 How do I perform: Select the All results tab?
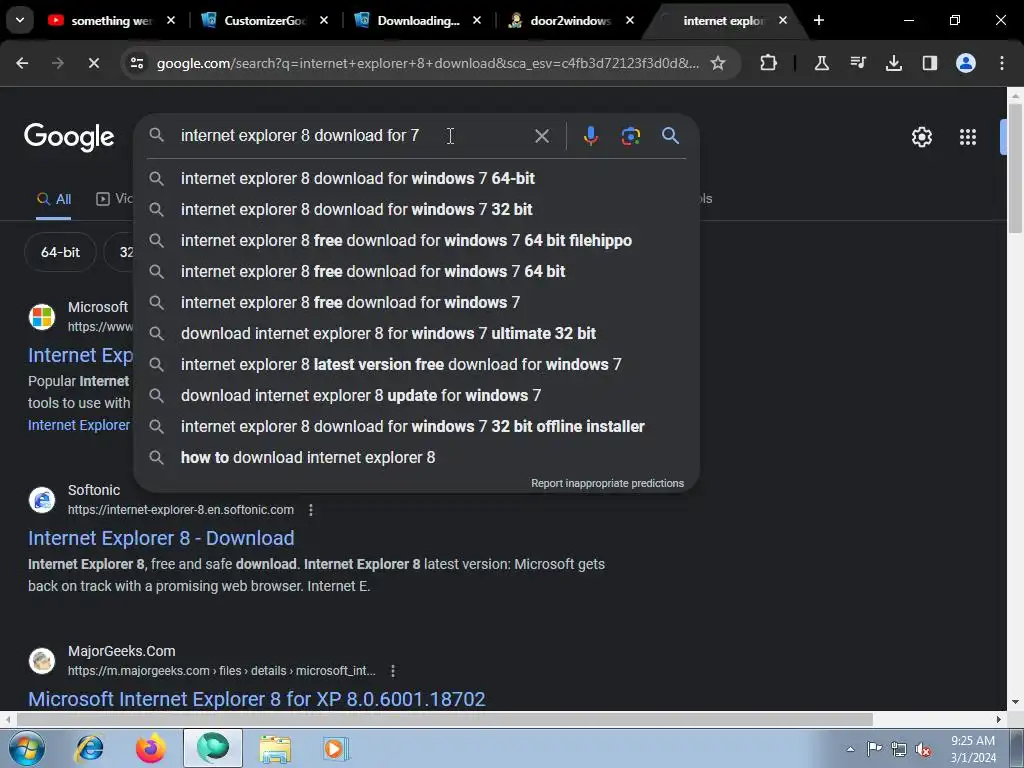coord(54,199)
